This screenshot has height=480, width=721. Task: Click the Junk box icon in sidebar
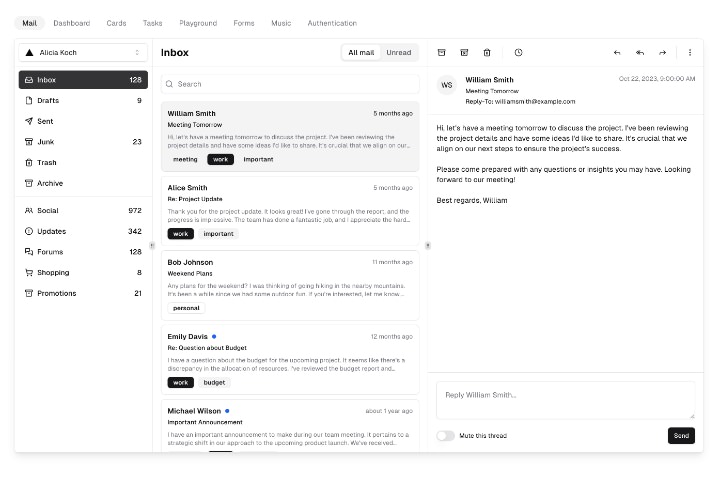pyautogui.click(x=29, y=142)
